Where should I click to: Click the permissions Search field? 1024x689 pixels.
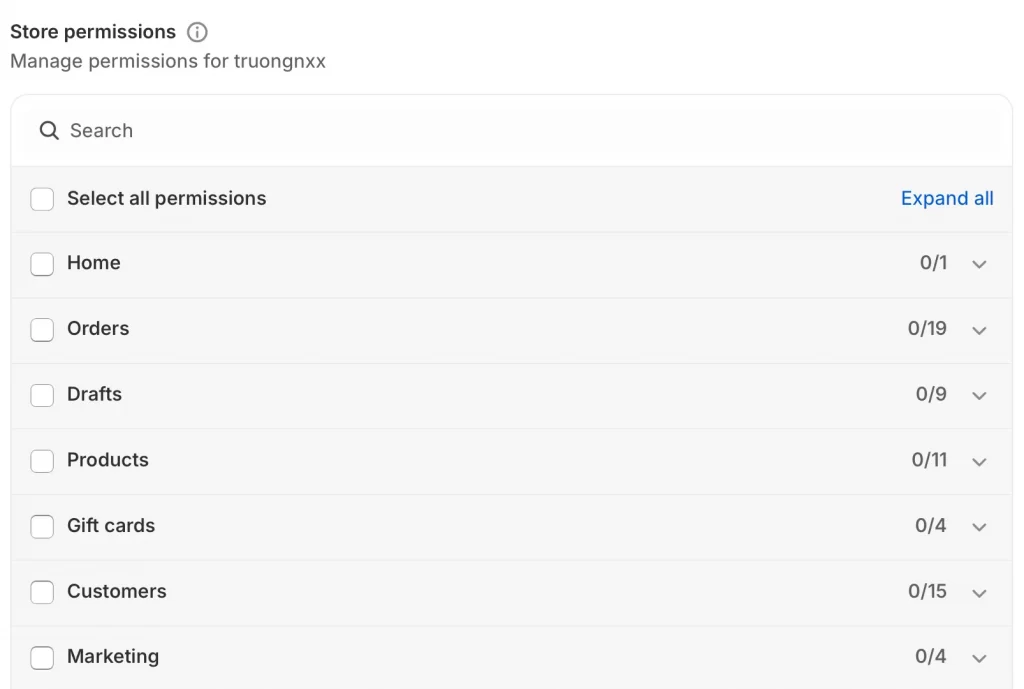[x=500, y=131]
